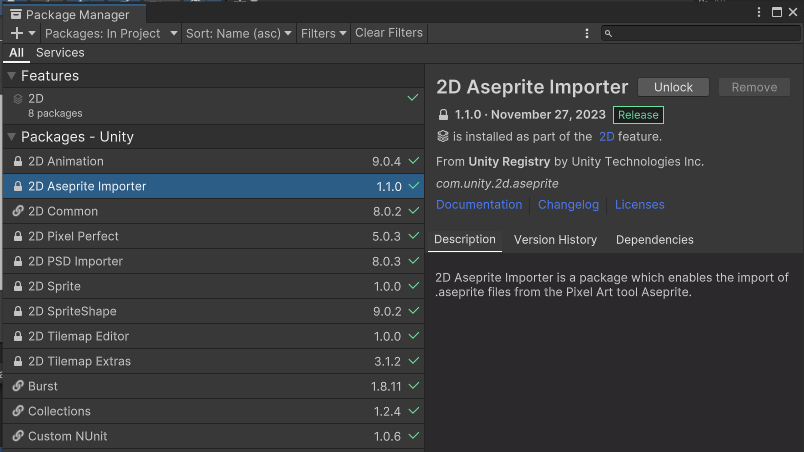Click the lock icon beside 2D Animation
Viewport: 804px width, 452px height.
[x=18, y=161]
